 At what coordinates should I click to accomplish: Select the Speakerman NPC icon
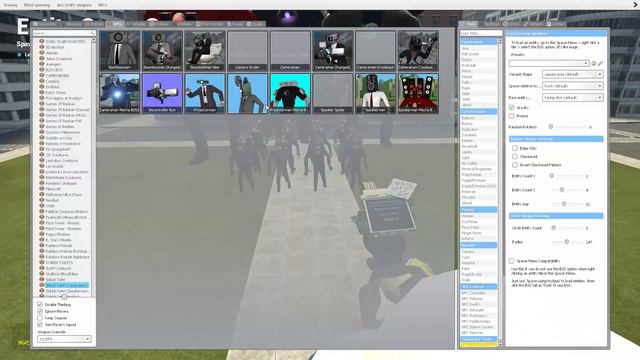[376, 93]
